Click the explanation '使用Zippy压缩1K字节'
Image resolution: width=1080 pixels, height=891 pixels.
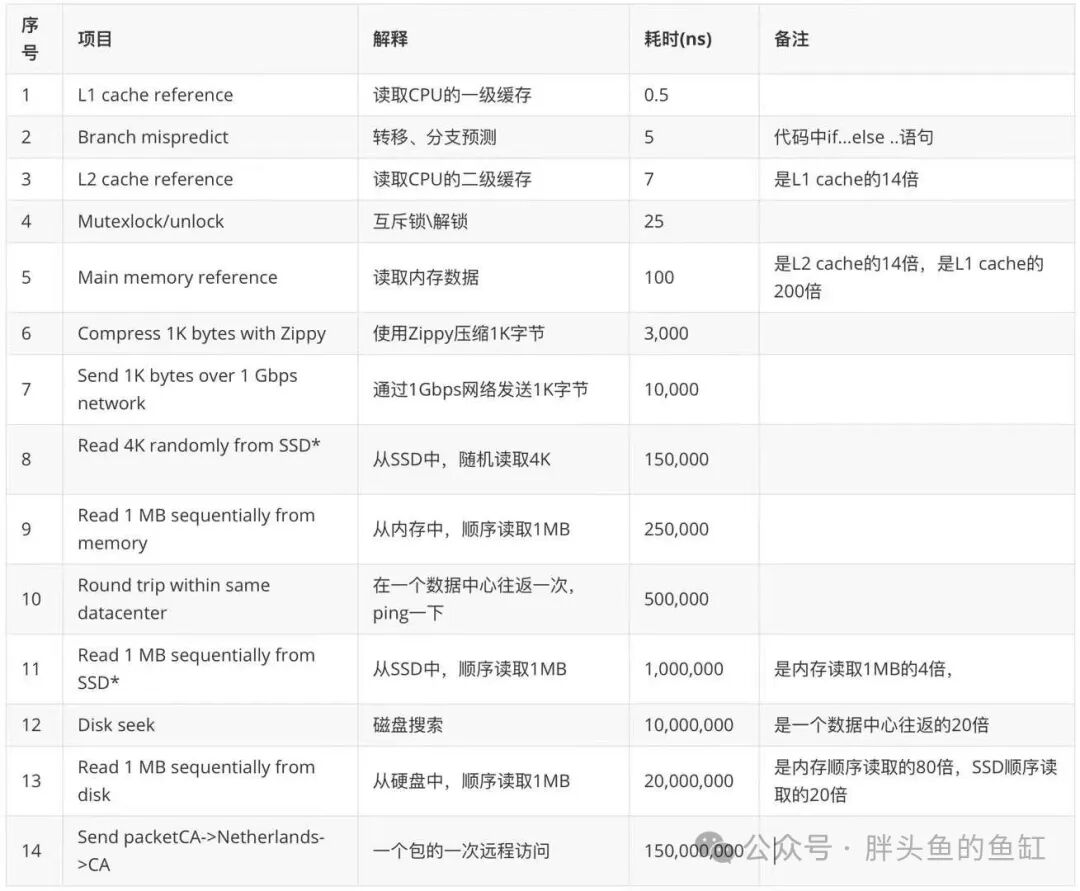pos(459,333)
